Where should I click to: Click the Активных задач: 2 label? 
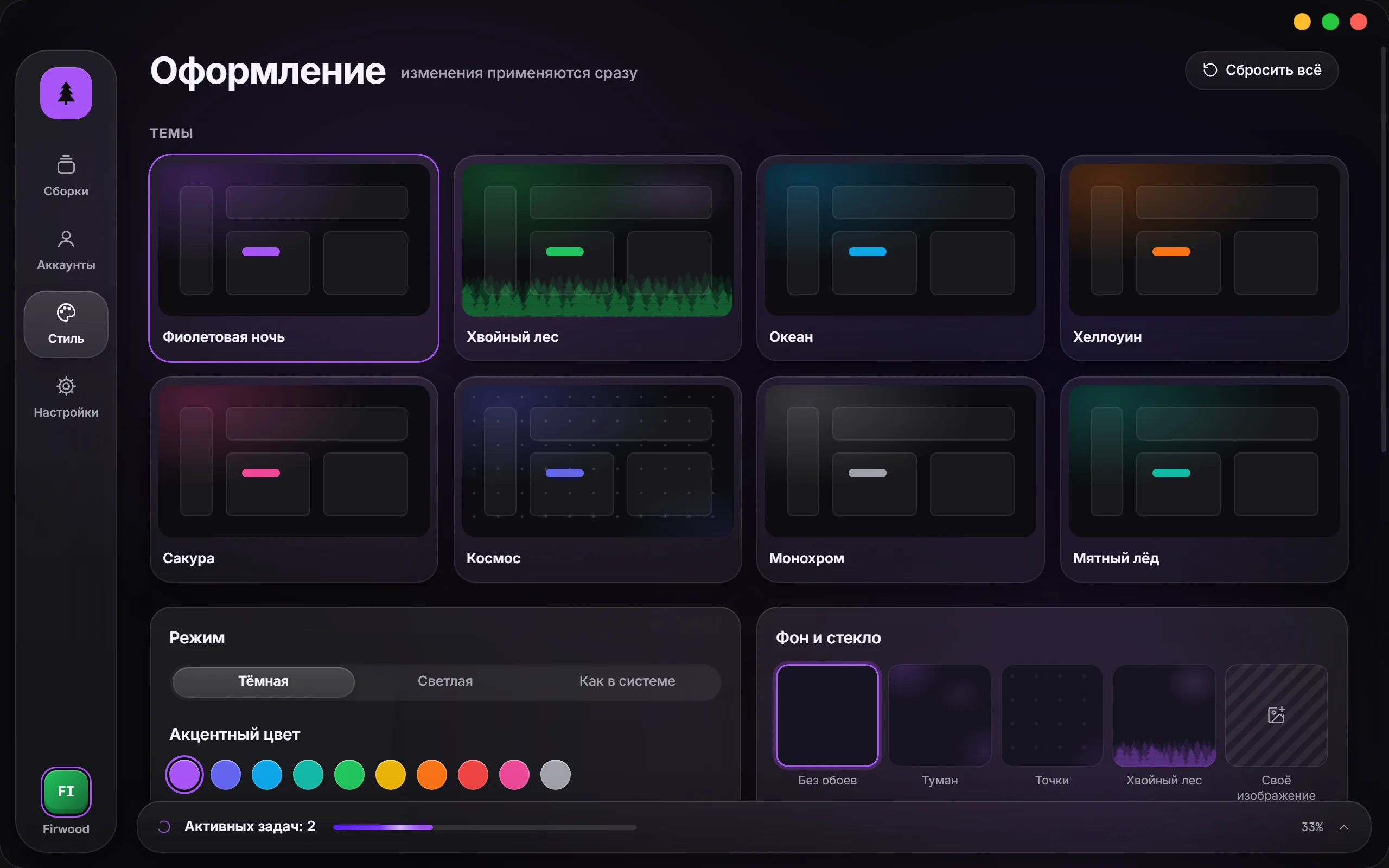point(250,827)
